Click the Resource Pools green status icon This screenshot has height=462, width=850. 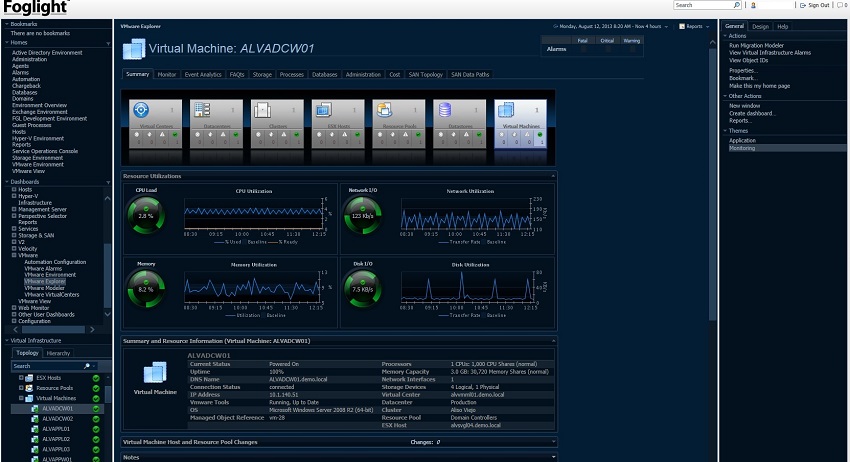click(96, 388)
